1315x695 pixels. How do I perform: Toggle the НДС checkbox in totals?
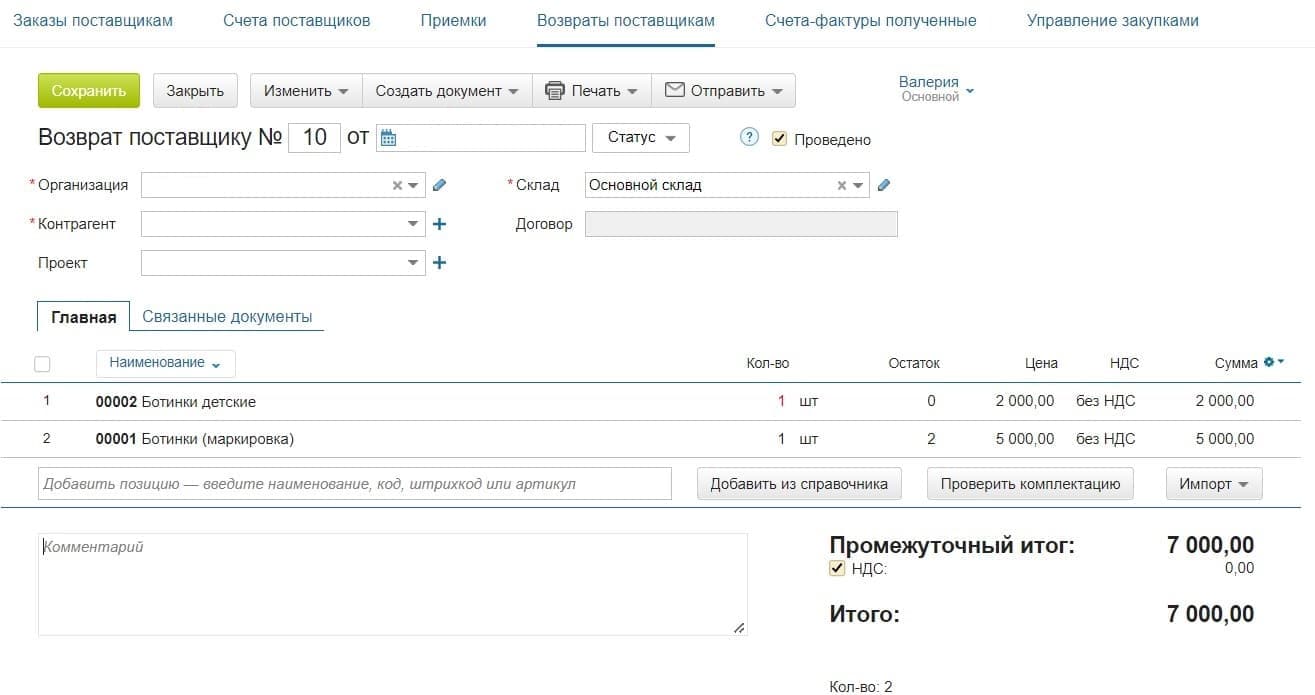(838, 569)
